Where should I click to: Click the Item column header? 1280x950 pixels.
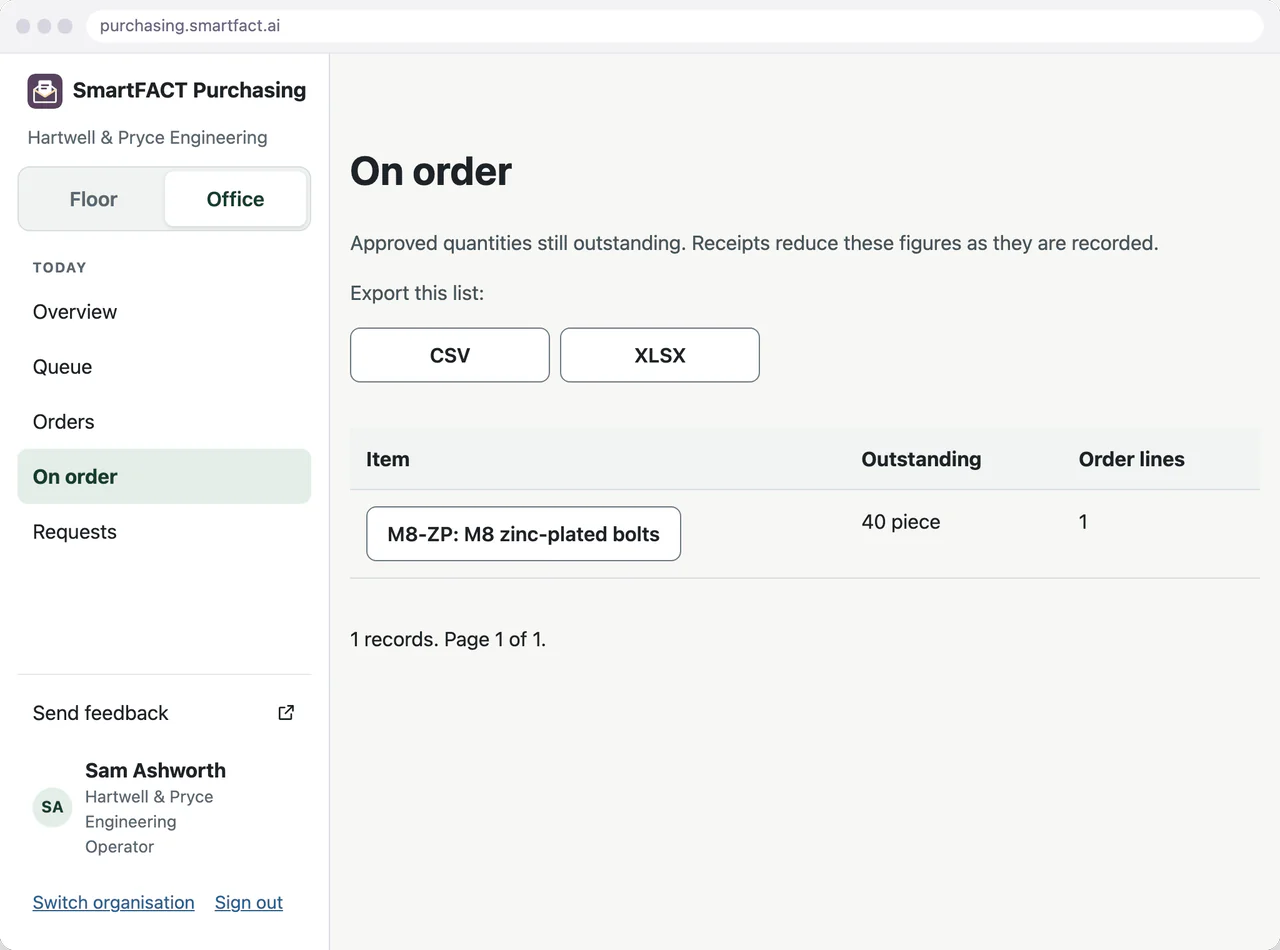tap(388, 460)
